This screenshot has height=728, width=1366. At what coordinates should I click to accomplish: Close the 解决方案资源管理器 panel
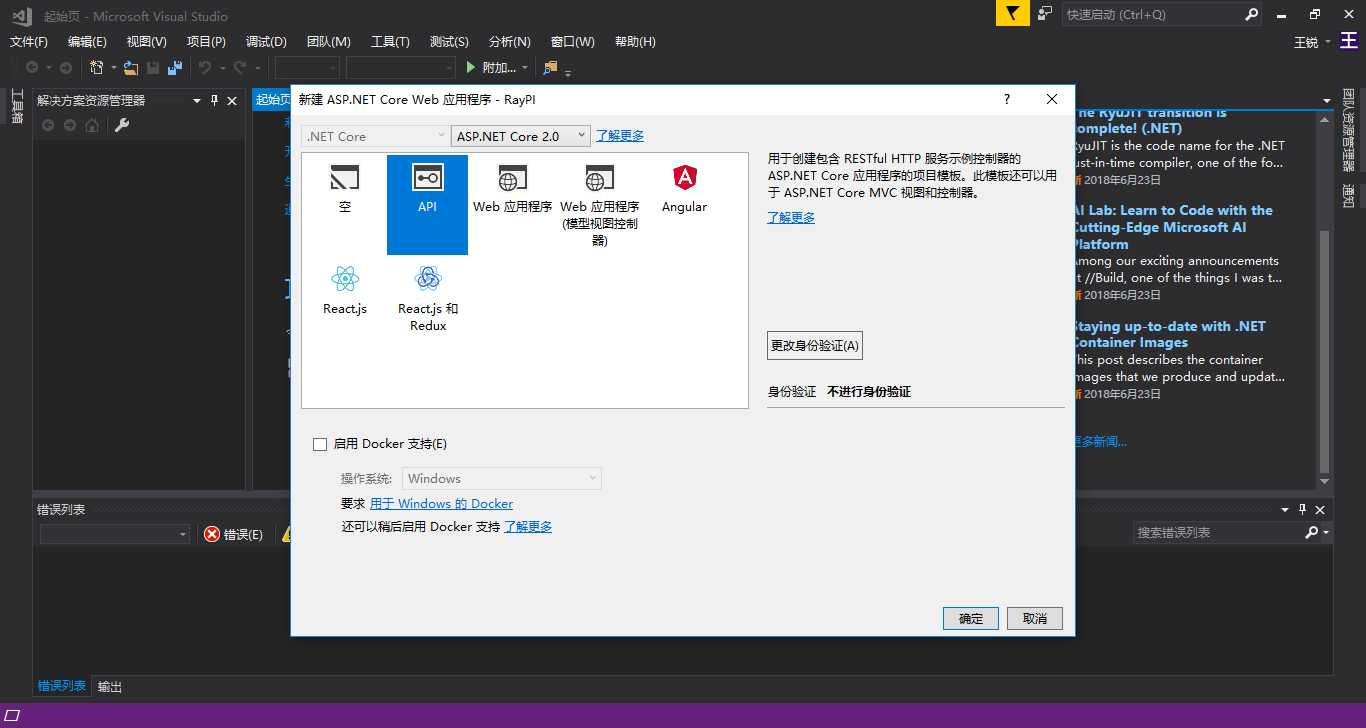click(232, 100)
